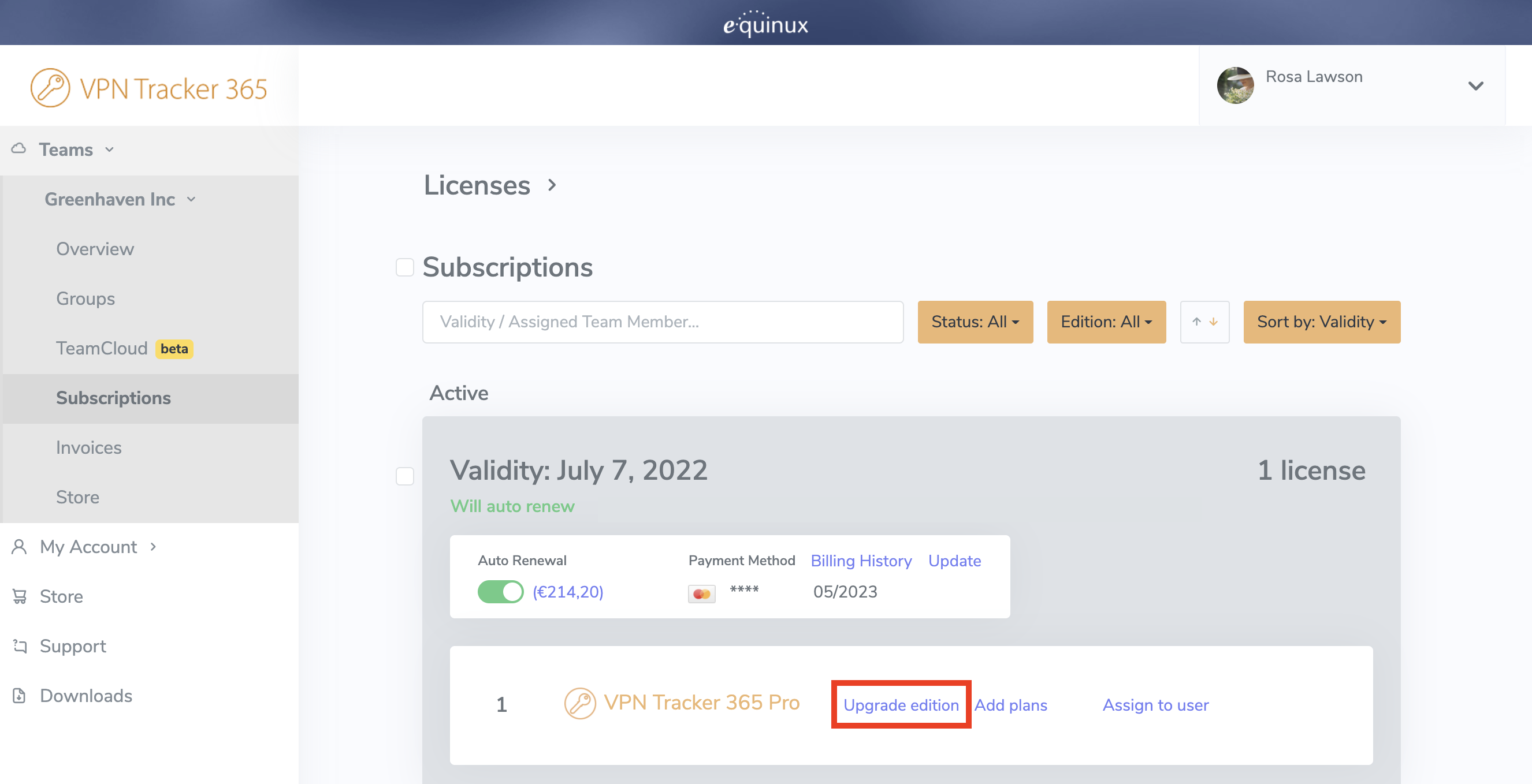Screen dimensions: 1532x784
Task: Click the 05/2023 card expiry date
Action: [x=845, y=592]
